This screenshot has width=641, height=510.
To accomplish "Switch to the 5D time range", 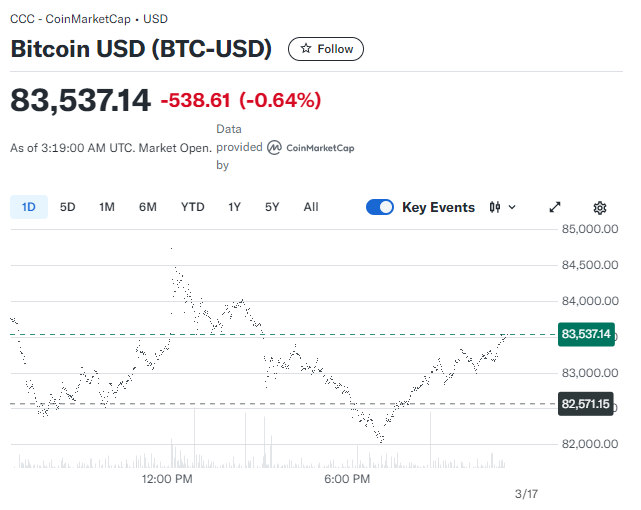I will click(x=68, y=207).
